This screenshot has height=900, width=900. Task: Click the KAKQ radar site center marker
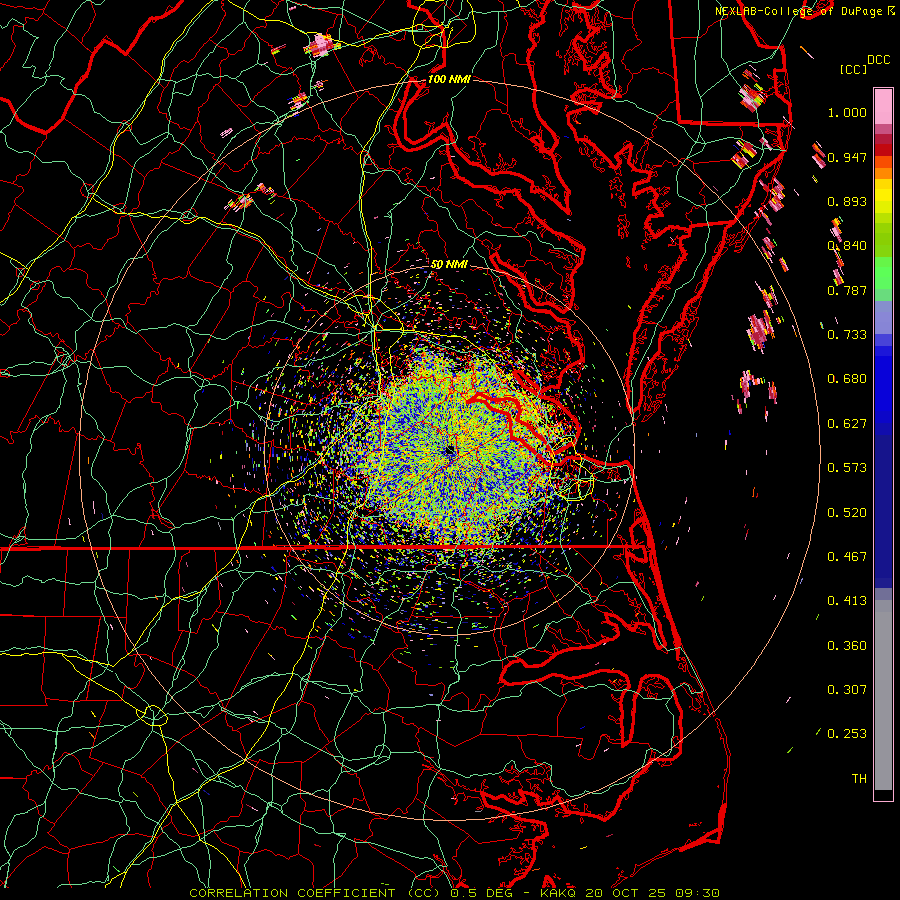point(449,451)
